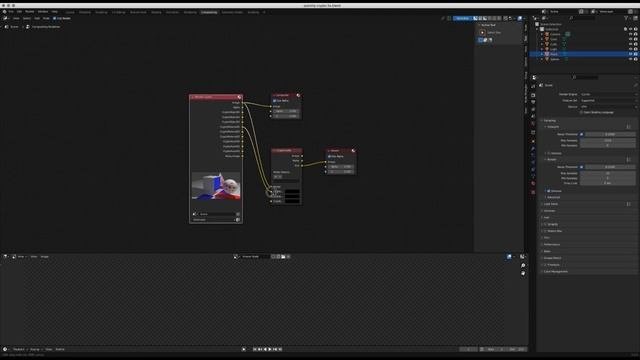Open Viewport sampling presets icon

point(629,127)
